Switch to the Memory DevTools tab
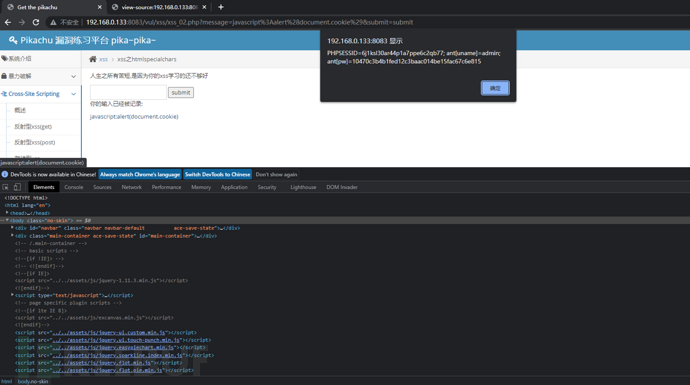Image resolution: width=690 pixels, height=385 pixels. coord(201,187)
